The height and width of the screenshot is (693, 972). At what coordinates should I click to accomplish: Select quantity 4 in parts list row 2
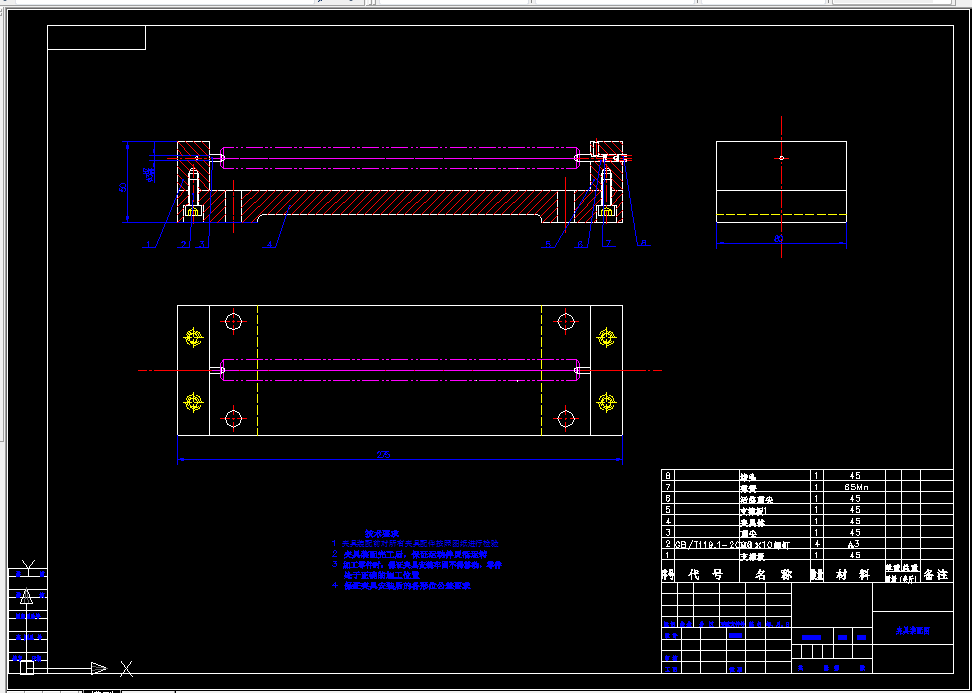click(x=818, y=544)
